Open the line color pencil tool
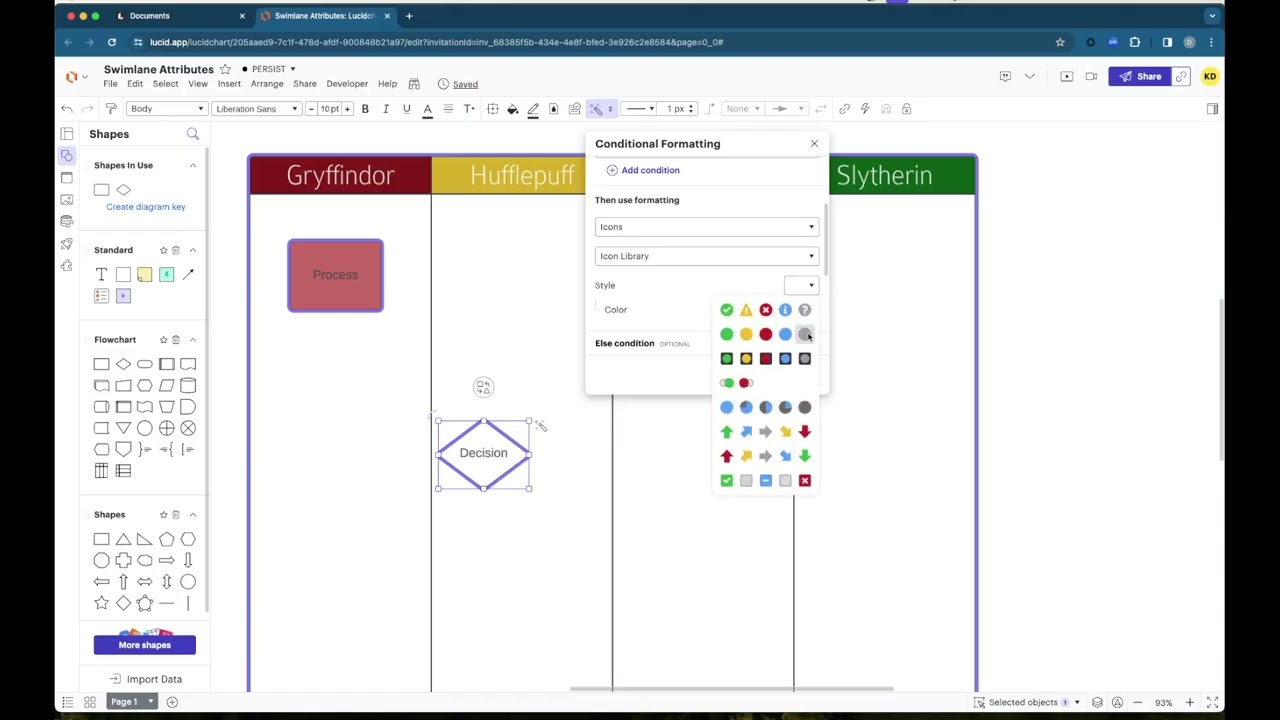 (533, 109)
